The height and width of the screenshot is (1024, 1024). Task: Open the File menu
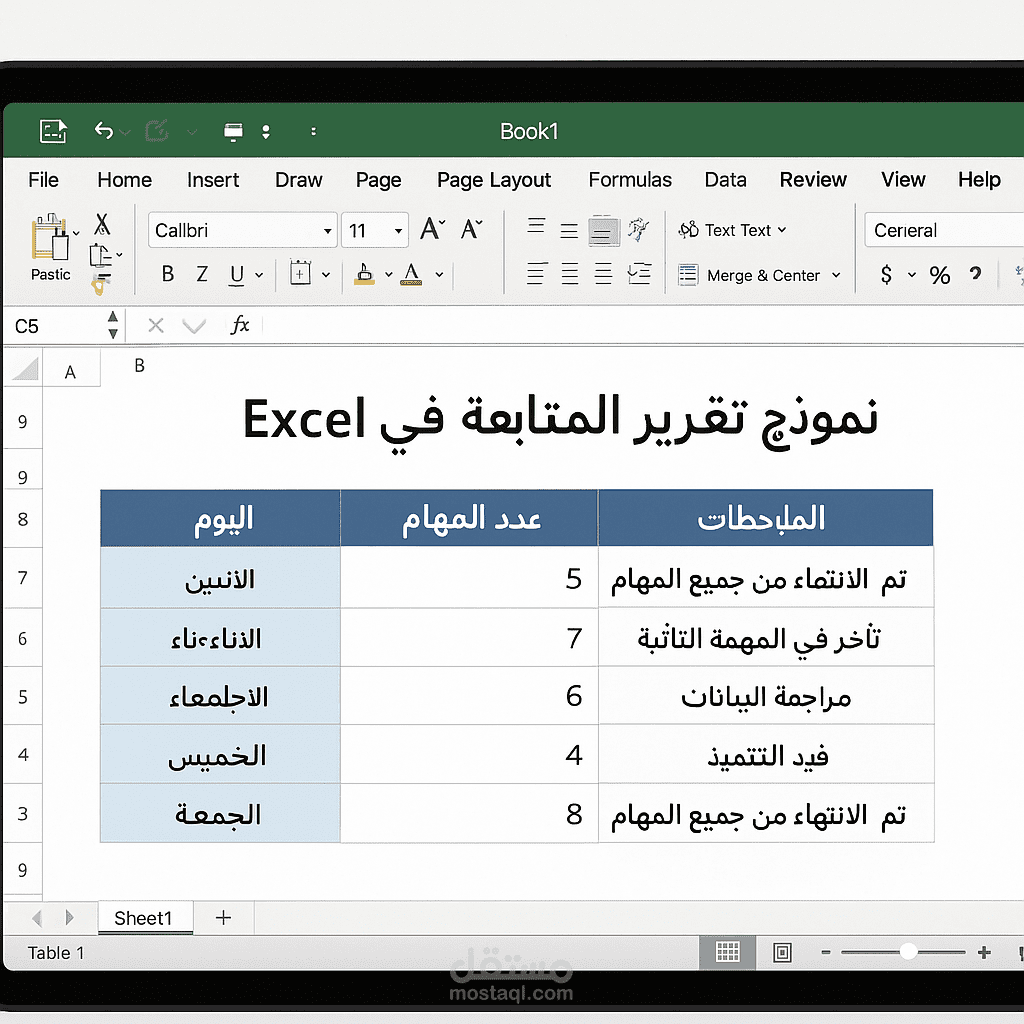(43, 180)
